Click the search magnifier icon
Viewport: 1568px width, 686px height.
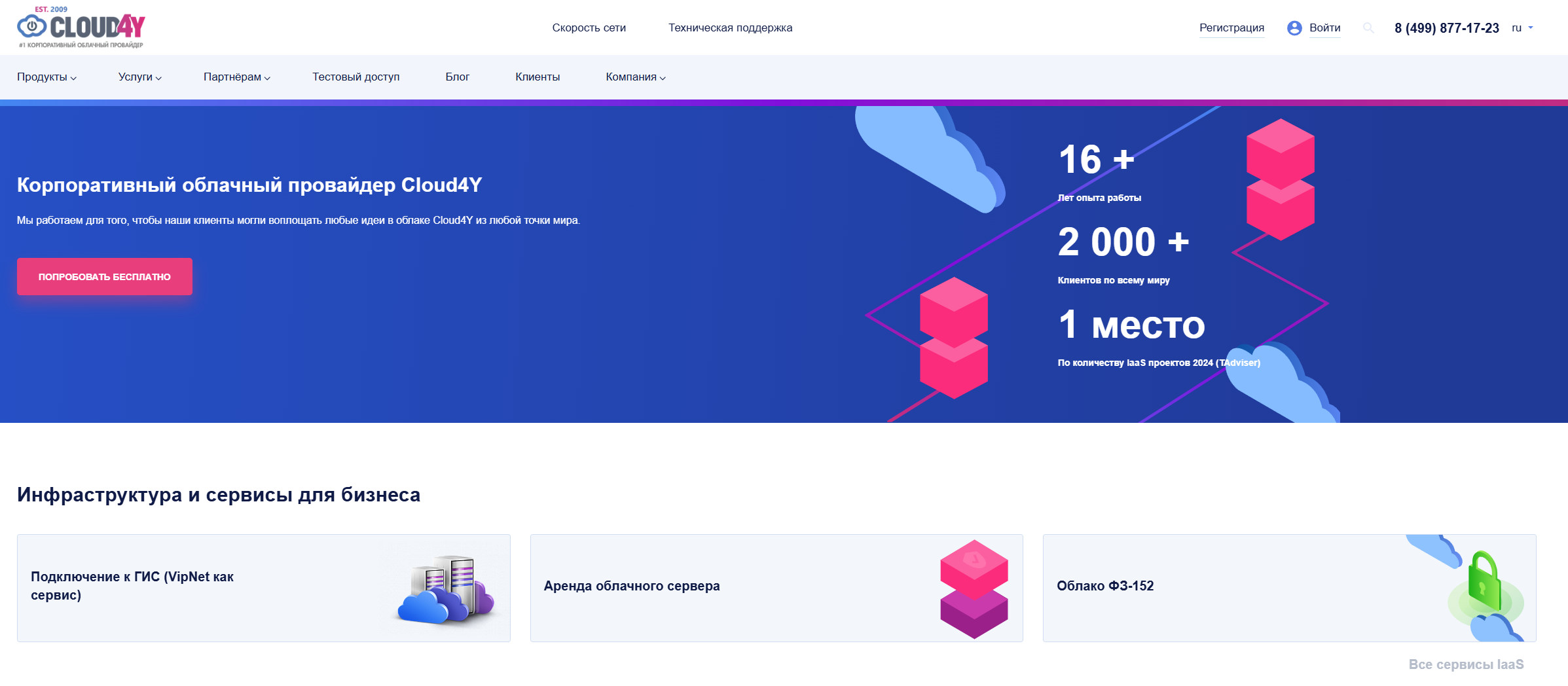tap(1368, 27)
